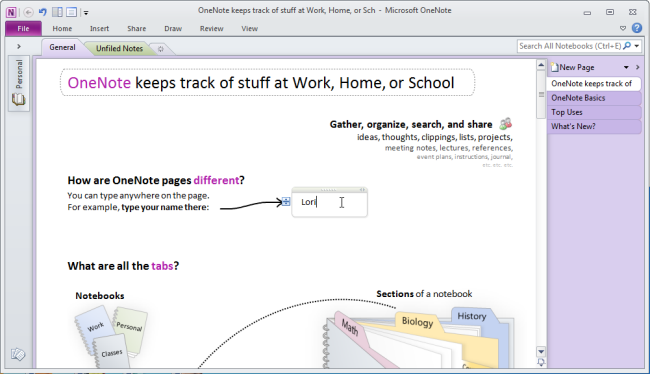
Task: Click the Search All Notebooks field
Action: click(x=570, y=46)
